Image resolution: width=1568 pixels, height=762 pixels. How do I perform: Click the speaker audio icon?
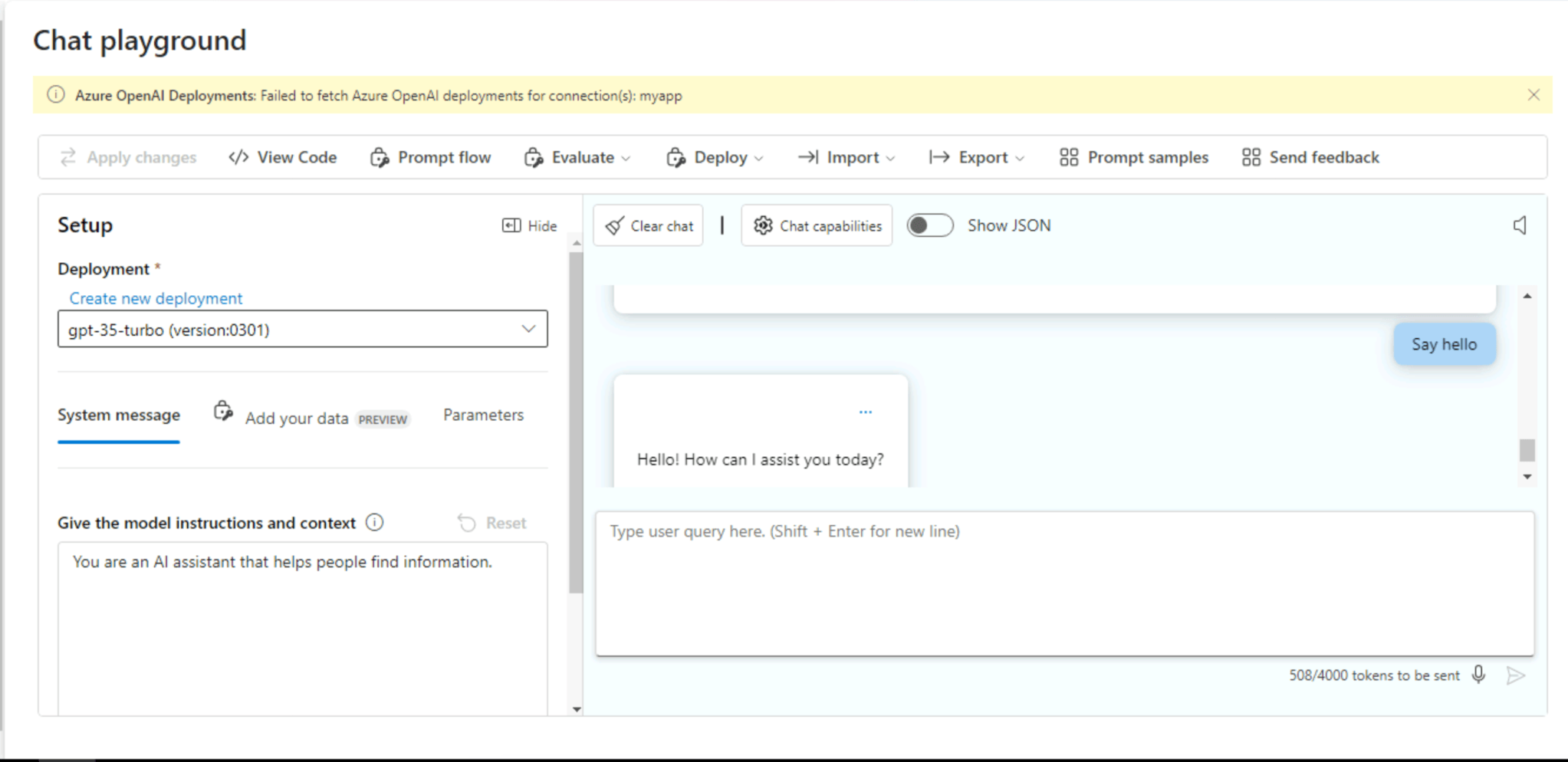tap(1520, 225)
